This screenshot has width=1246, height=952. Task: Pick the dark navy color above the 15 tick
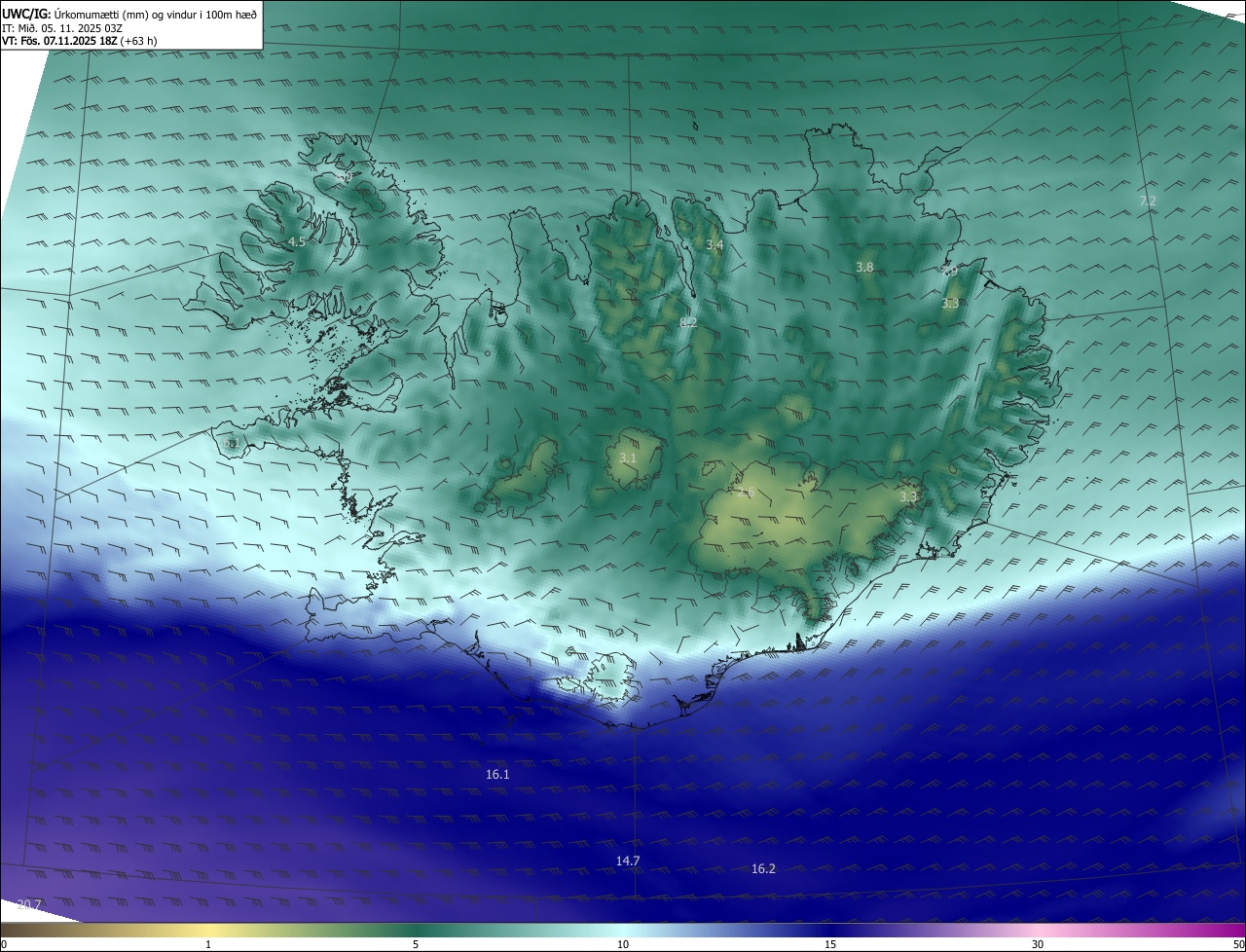[830, 930]
